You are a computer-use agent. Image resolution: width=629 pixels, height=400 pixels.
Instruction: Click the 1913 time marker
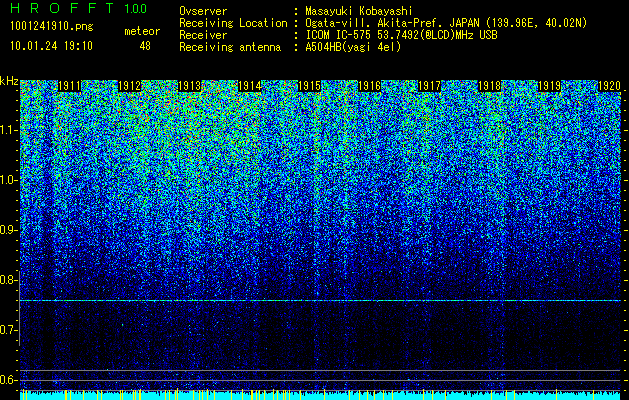tap(189, 86)
